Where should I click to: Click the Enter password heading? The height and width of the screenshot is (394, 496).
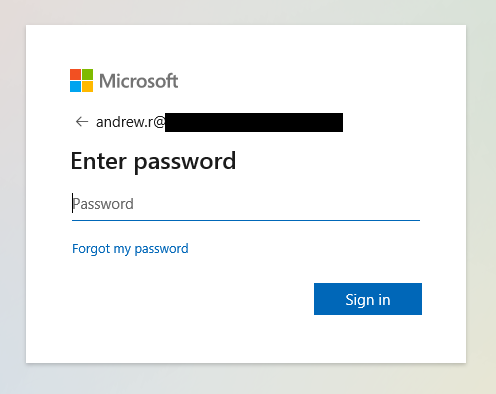point(153,162)
